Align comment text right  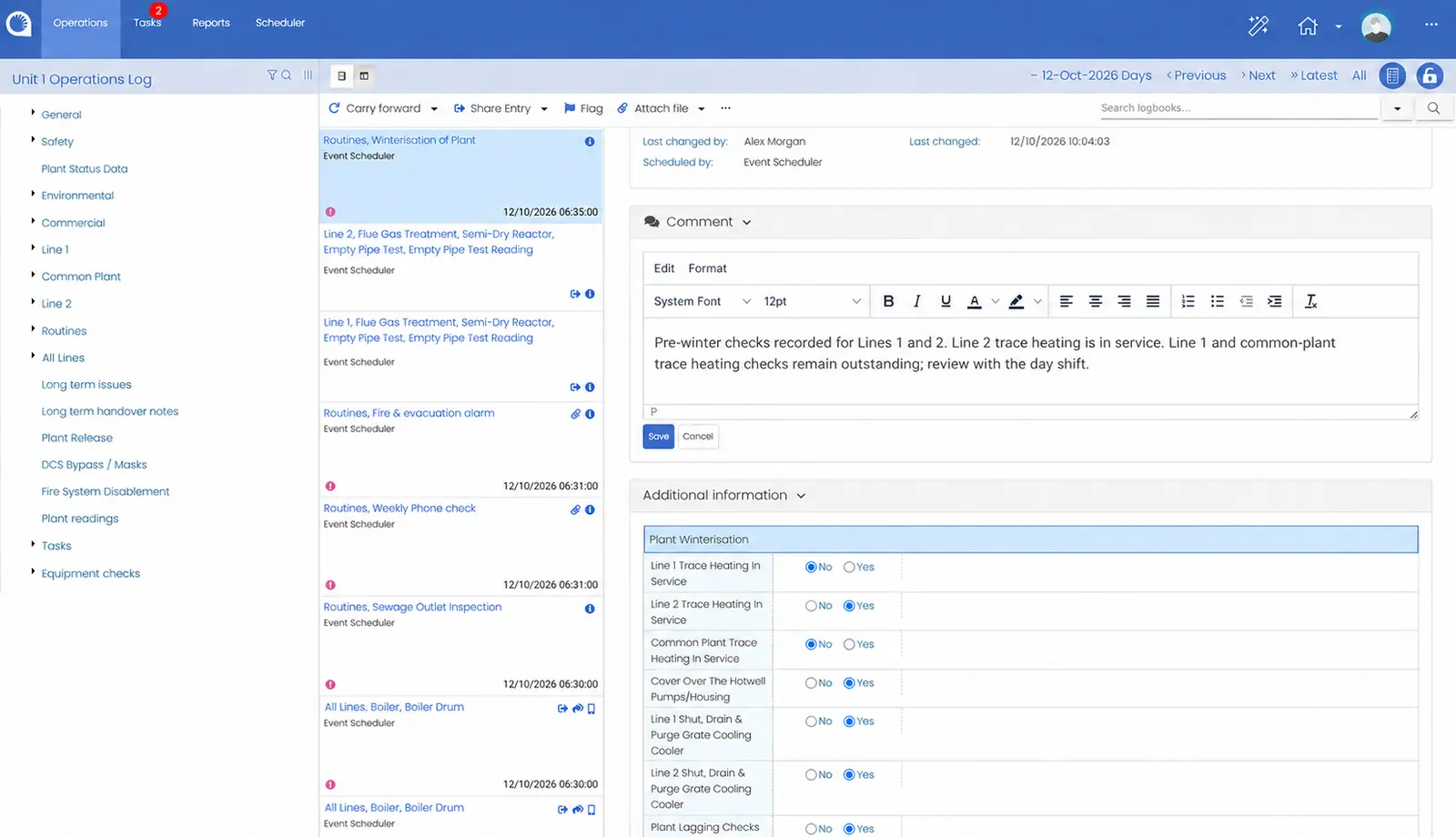(x=1124, y=301)
